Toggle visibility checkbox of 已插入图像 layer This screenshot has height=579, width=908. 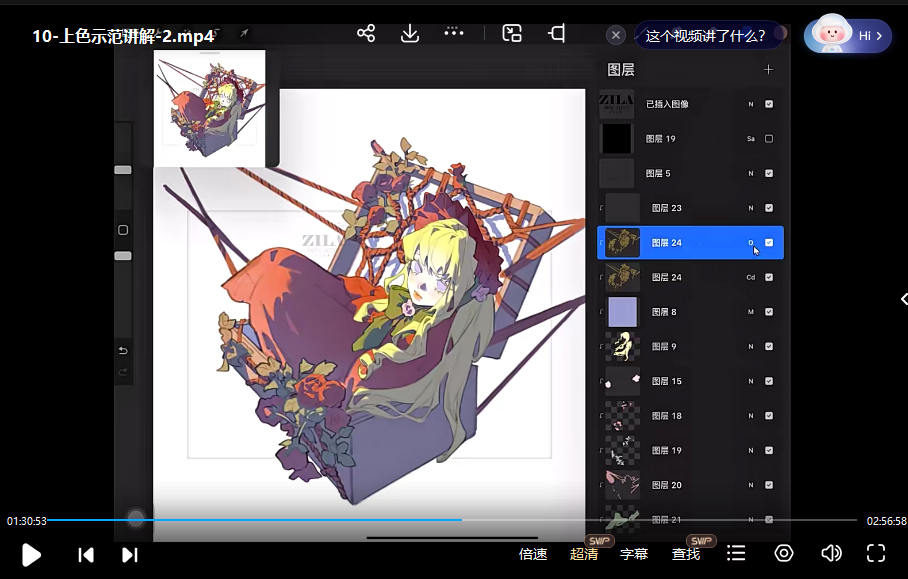coord(769,104)
